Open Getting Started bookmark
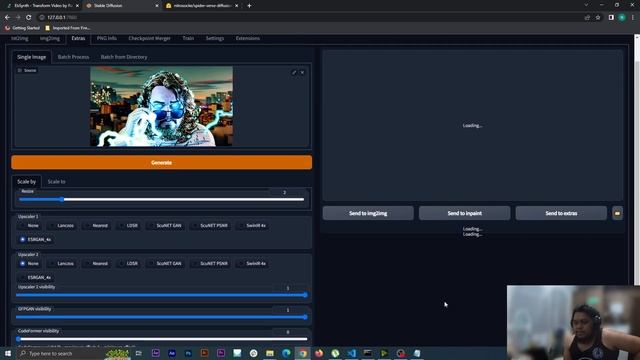The height and width of the screenshot is (360, 640). (x=22, y=28)
